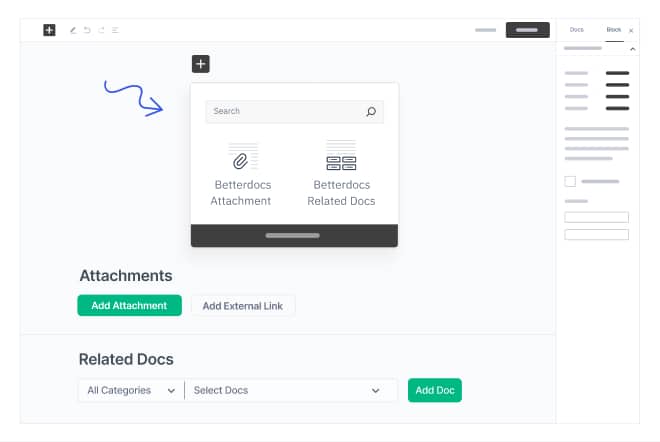The width and height of the screenshot is (660, 442).
Task: Click the undo arrow icon
Action: tap(87, 30)
